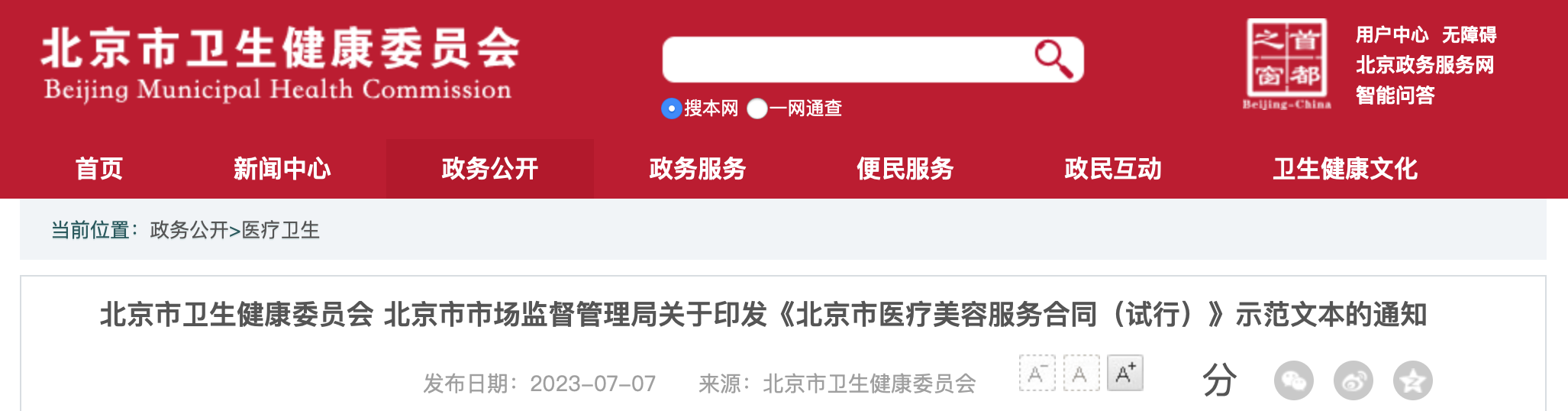Decrease font size with A- icon

click(1037, 373)
